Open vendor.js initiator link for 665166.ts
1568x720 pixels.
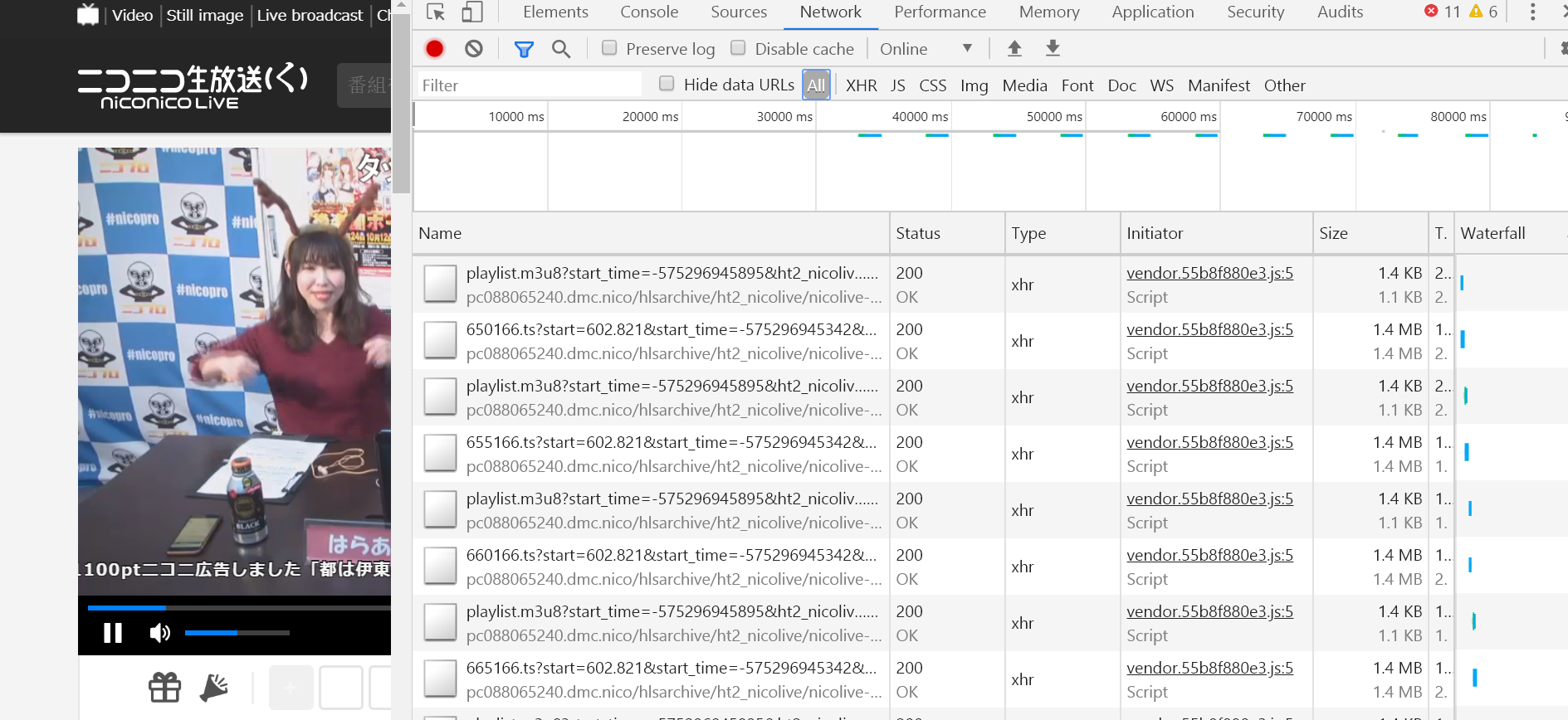[1209, 668]
